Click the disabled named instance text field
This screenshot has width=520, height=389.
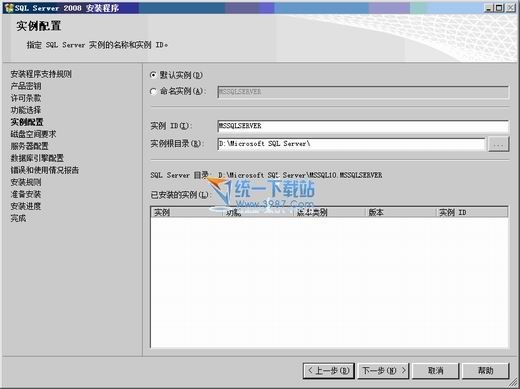(x=363, y=92)
